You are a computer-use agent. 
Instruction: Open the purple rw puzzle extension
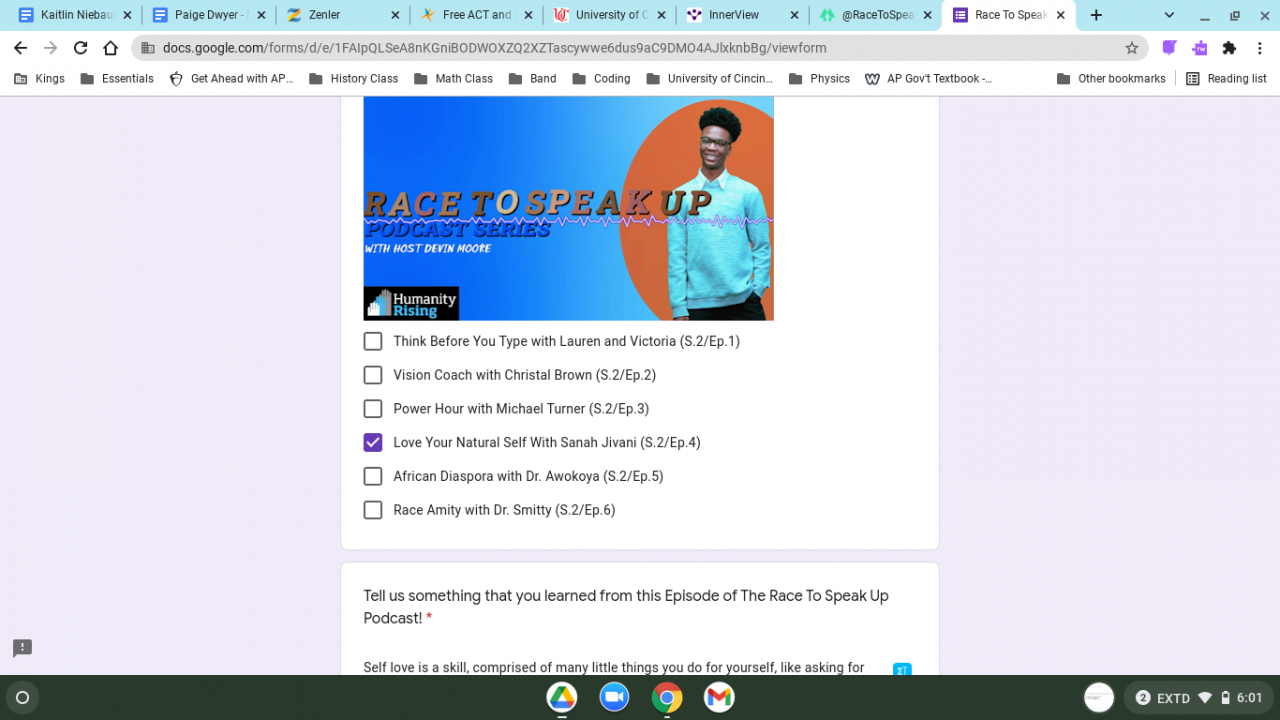(1199, 48)
